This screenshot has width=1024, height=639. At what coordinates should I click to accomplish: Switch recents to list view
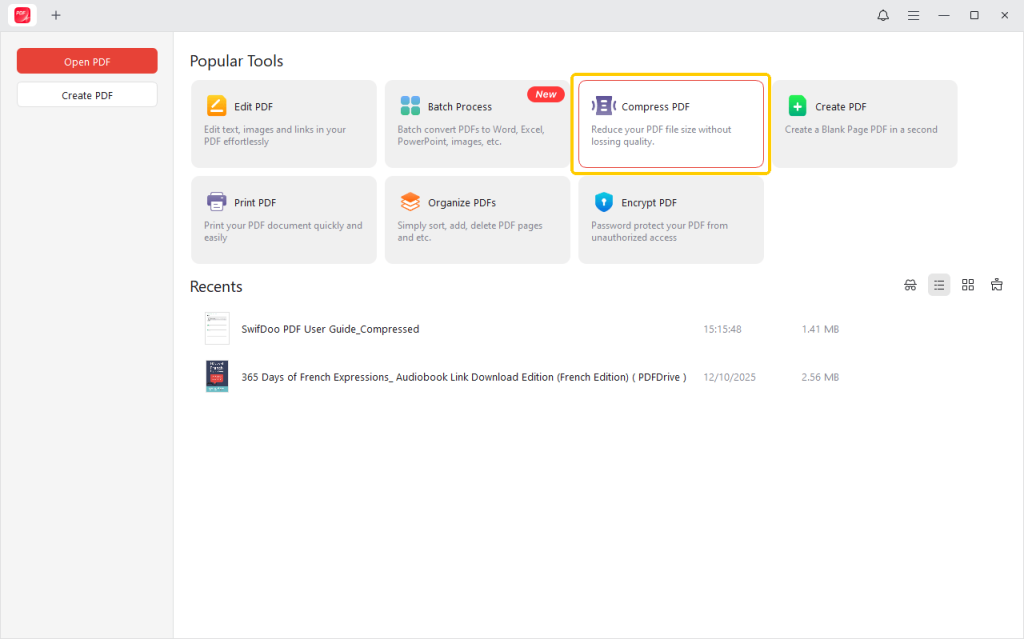(x=939, y=285)
